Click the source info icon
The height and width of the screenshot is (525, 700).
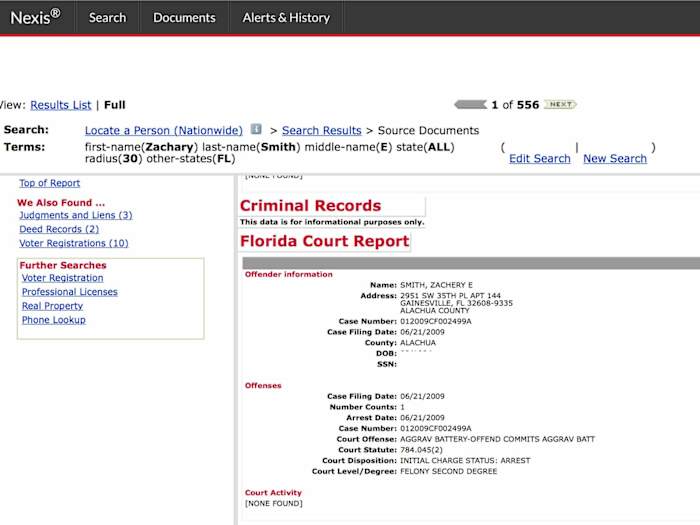pyautogui.click(x=256, y=129)
